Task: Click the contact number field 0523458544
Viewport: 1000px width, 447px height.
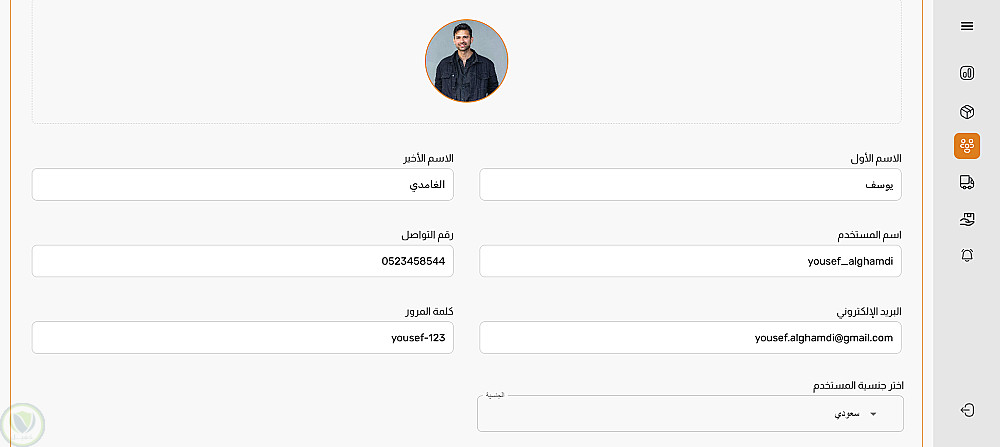Action: click(243, 261)
